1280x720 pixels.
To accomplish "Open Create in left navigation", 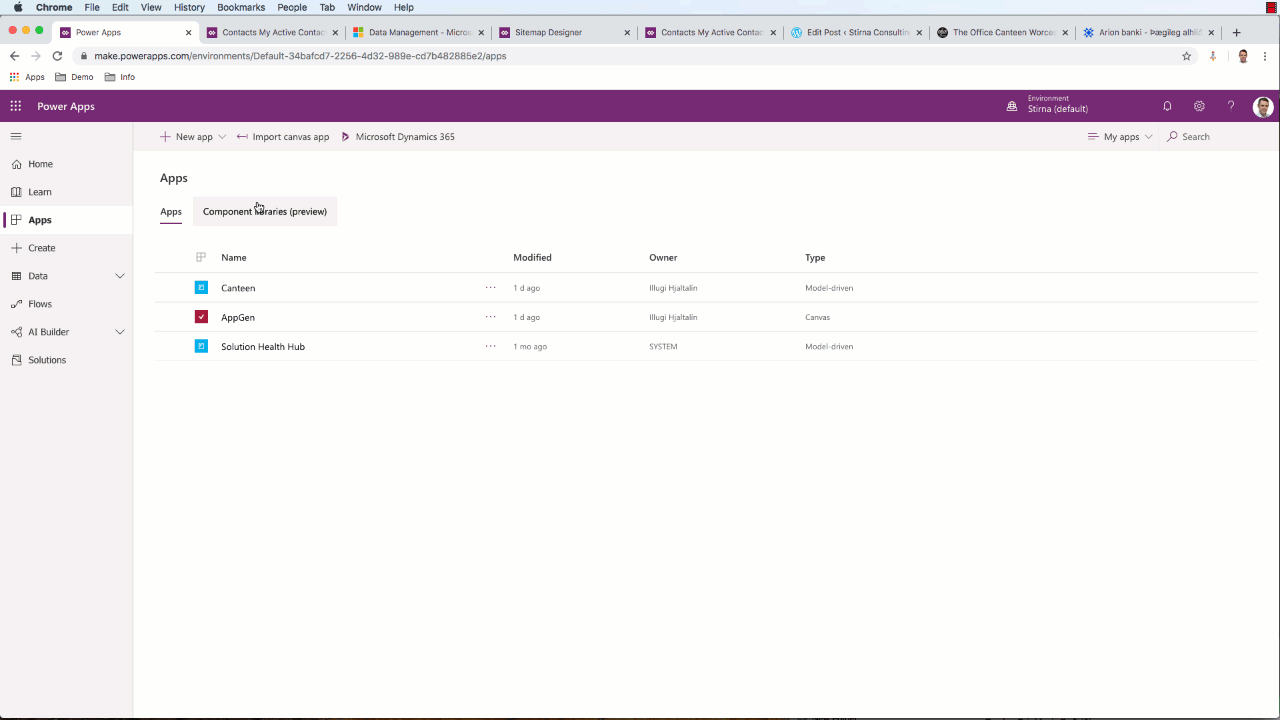I will pyautogui.click(x=66, y=248).
